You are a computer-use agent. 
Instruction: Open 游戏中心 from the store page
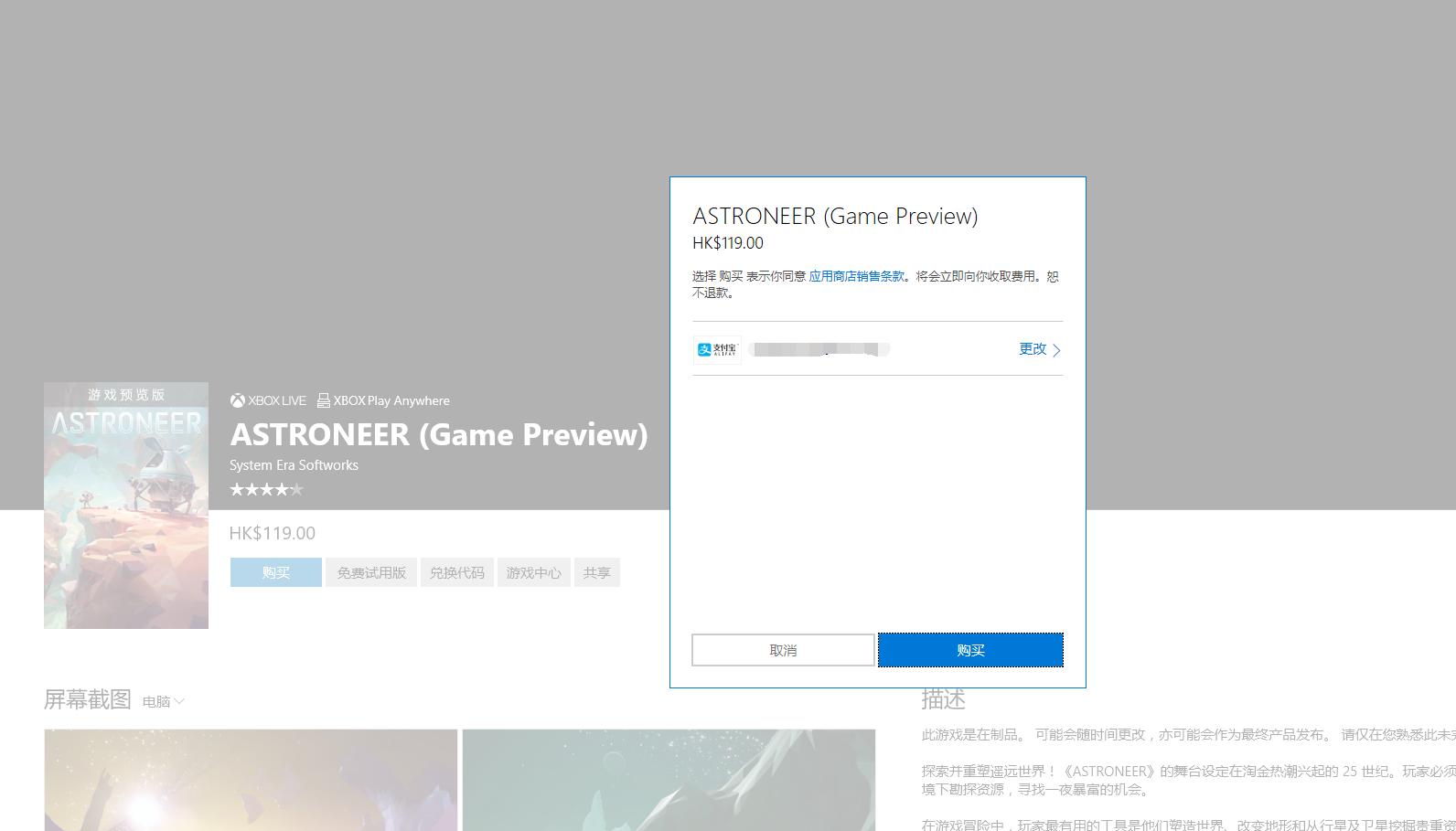pyautogui.click(x=534, y=572)
